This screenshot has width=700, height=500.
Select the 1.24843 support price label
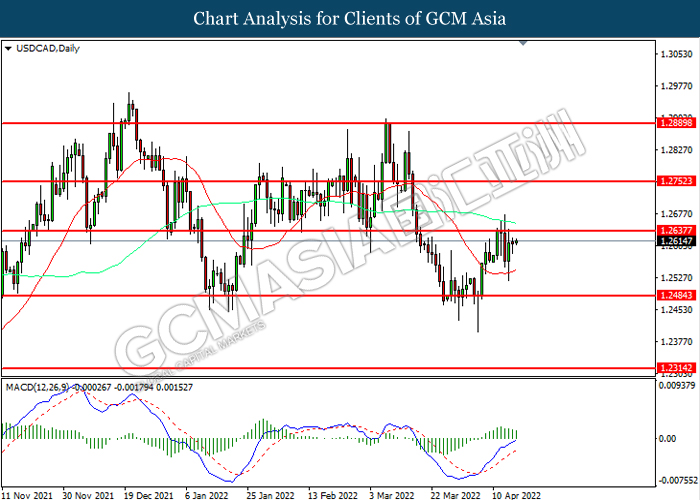click(x=676, y=295)
